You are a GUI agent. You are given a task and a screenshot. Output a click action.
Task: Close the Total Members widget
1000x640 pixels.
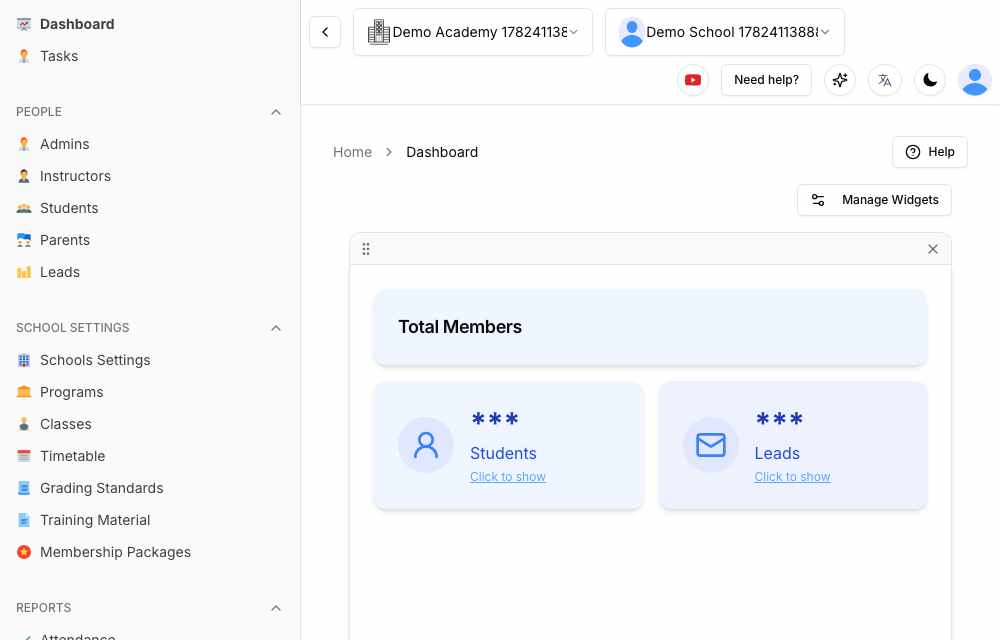pos(932,249)
